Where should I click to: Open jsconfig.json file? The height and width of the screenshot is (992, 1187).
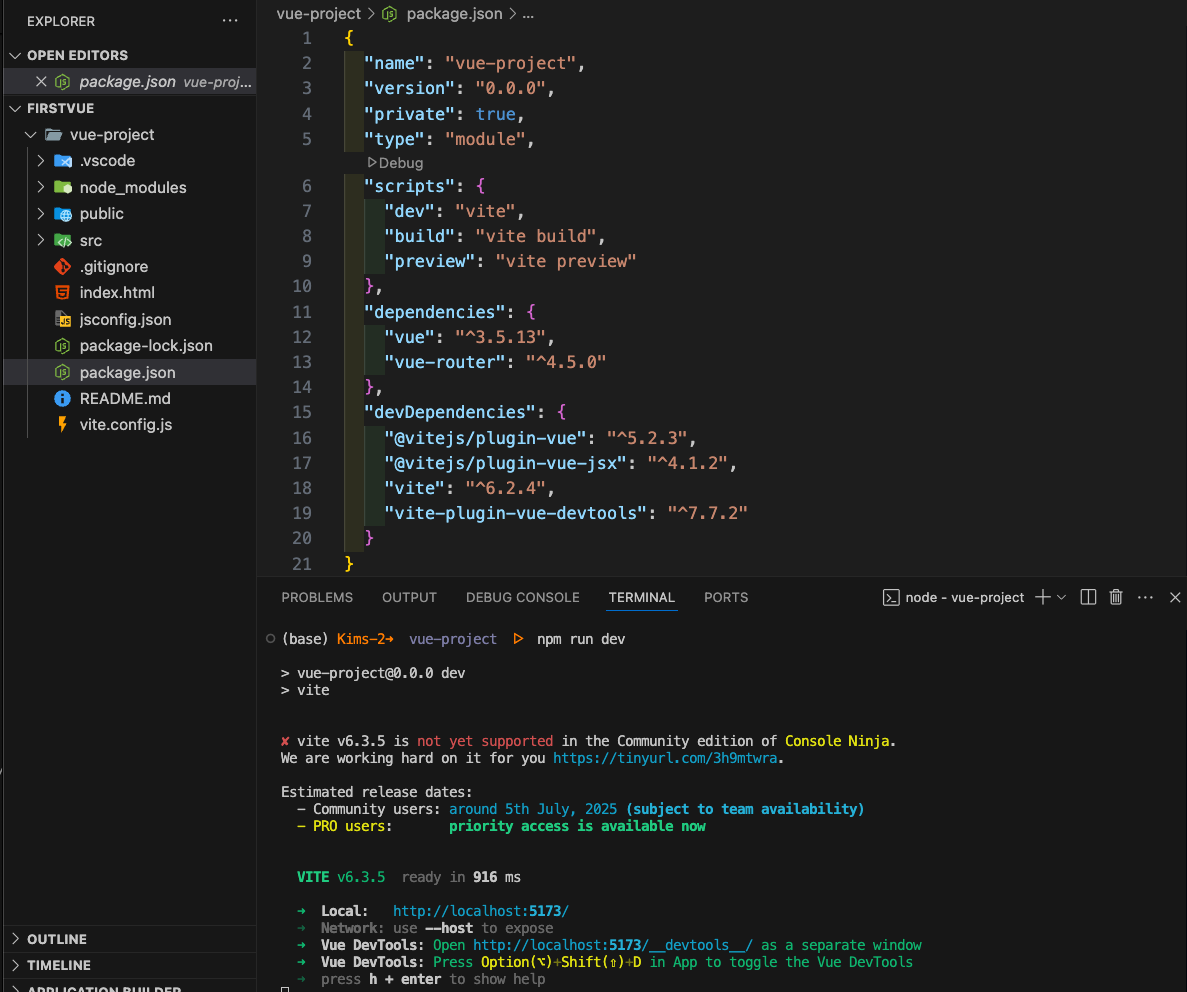(125, 320)
